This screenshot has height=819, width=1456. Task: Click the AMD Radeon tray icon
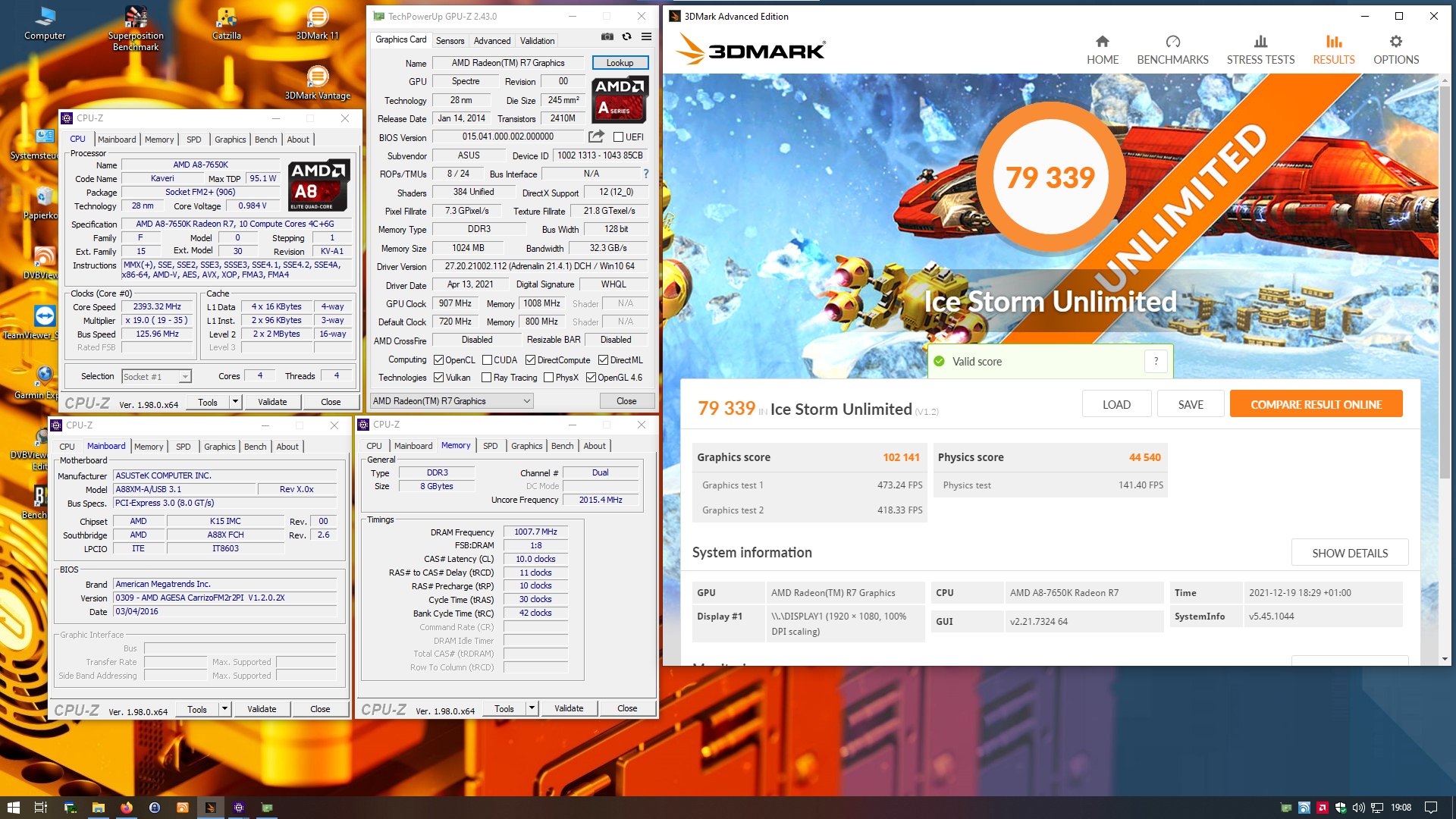[1322, 808]
